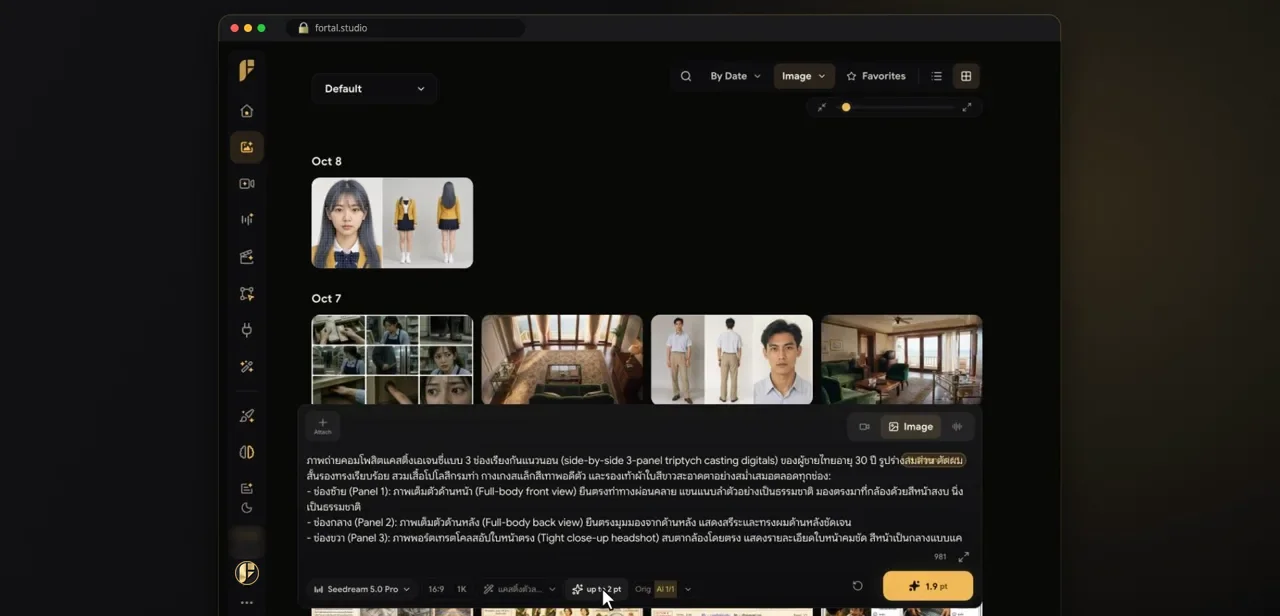Switch to list view
This screenshot has width=1280, height=616.
[937, 76]
